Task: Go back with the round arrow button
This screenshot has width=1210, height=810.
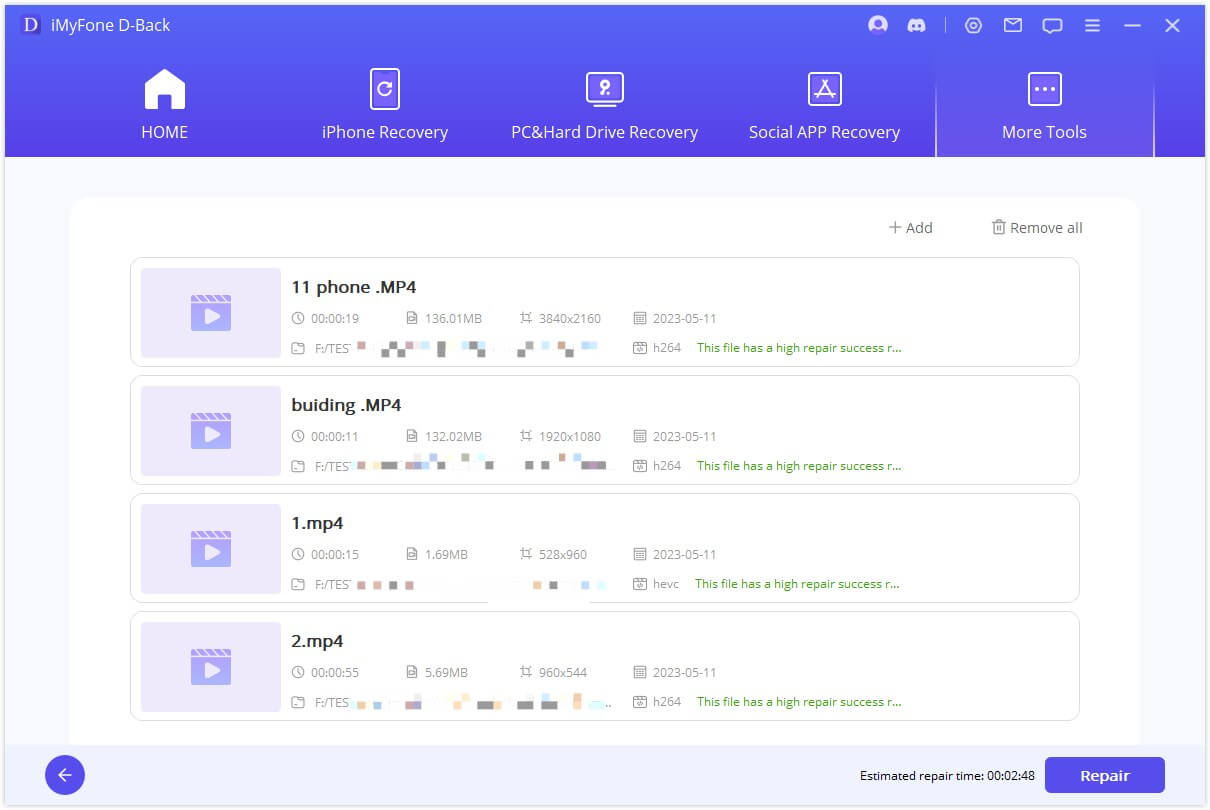Action: tap(65, 775)
